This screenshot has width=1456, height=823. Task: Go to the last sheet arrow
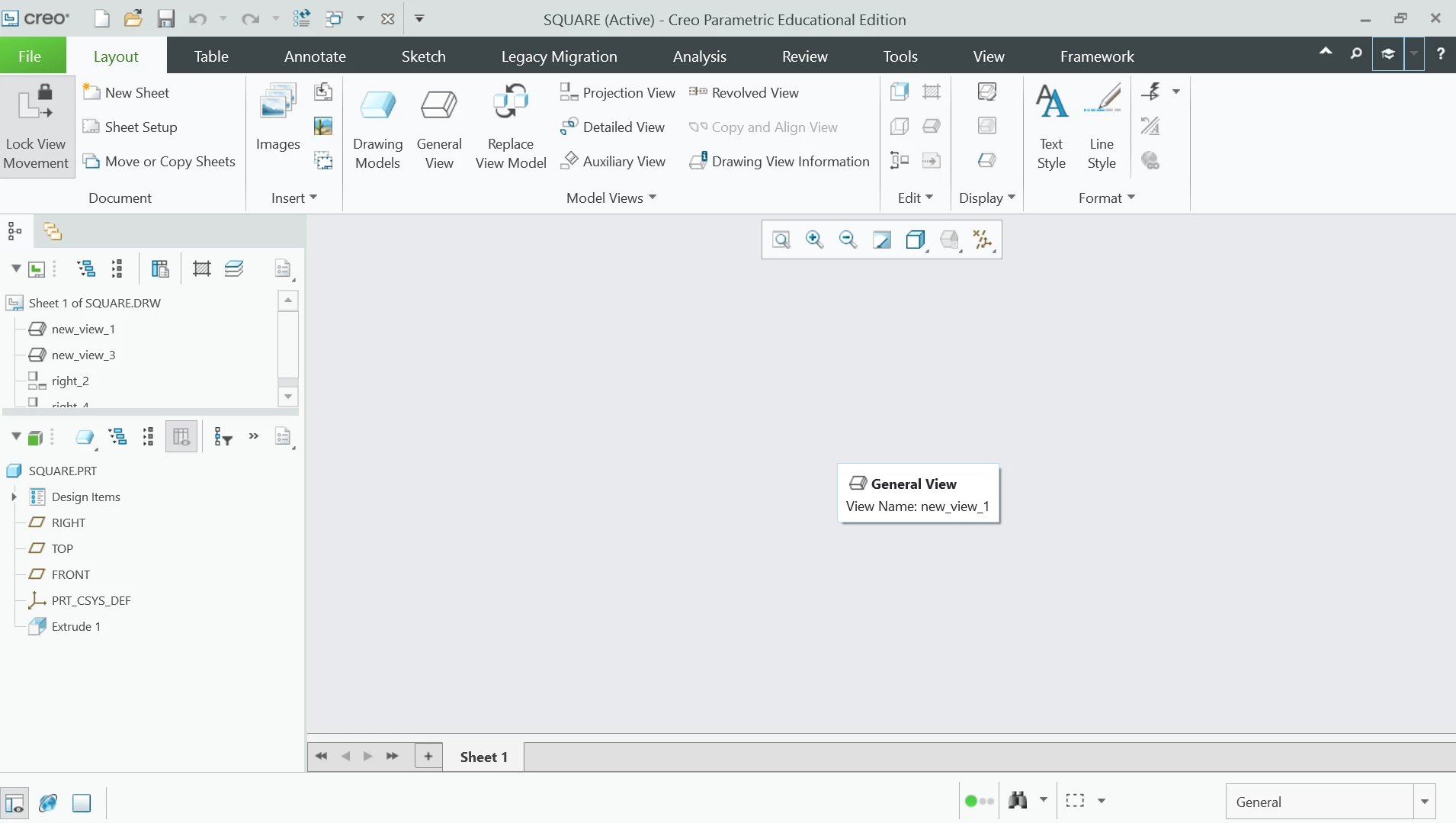pos(393,756)
